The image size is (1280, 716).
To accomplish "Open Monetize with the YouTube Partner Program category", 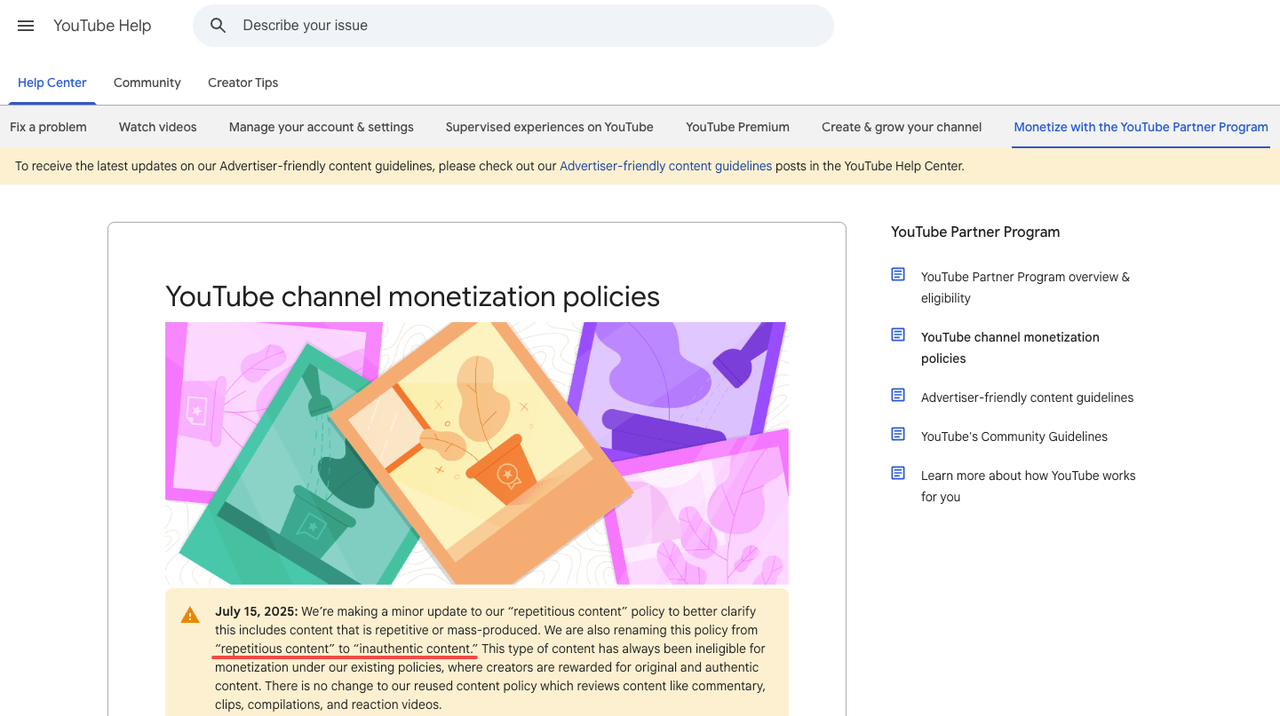I will 1141,127.
